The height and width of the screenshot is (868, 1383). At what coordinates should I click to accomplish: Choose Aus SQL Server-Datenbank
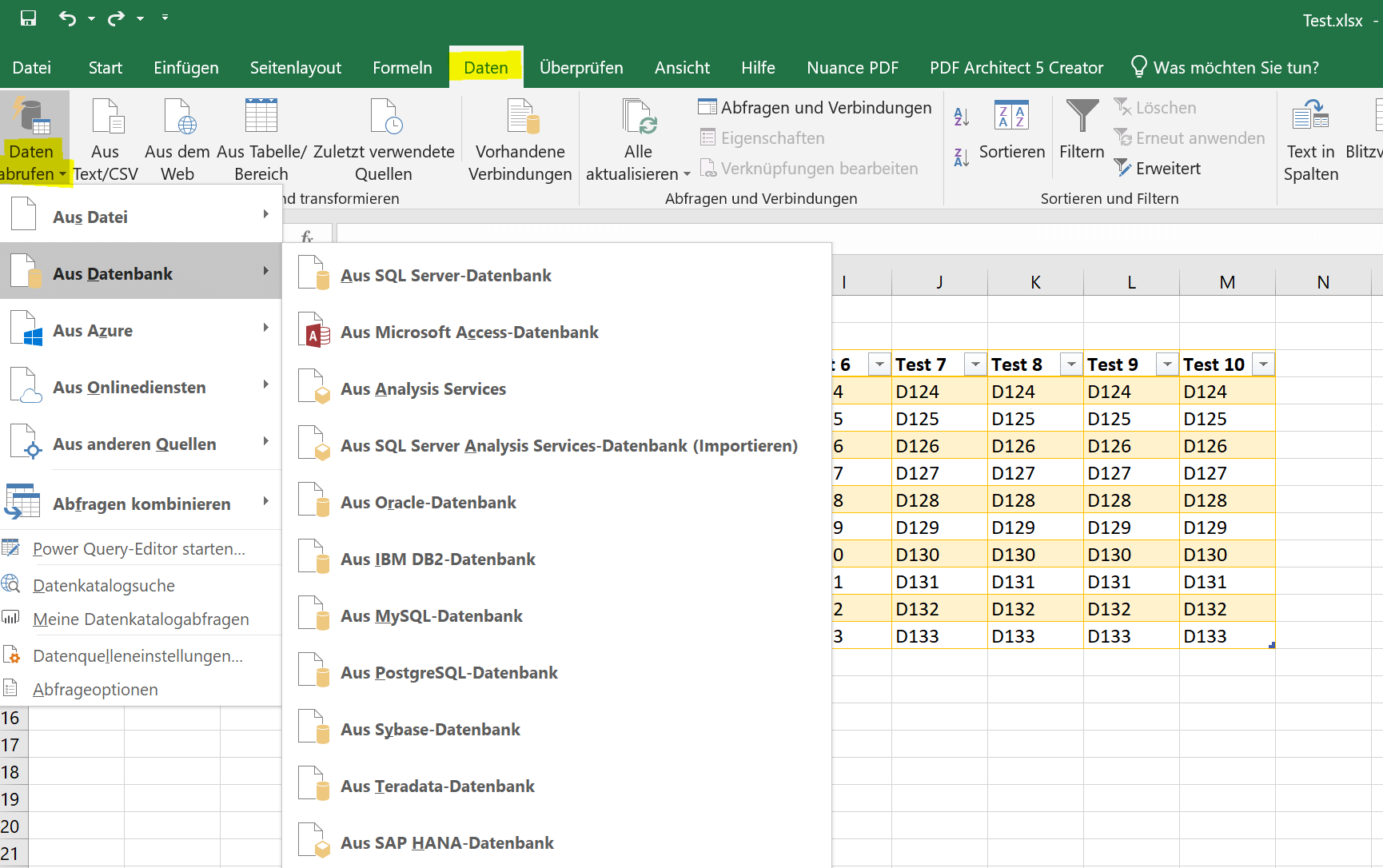(x=556, y=275)
